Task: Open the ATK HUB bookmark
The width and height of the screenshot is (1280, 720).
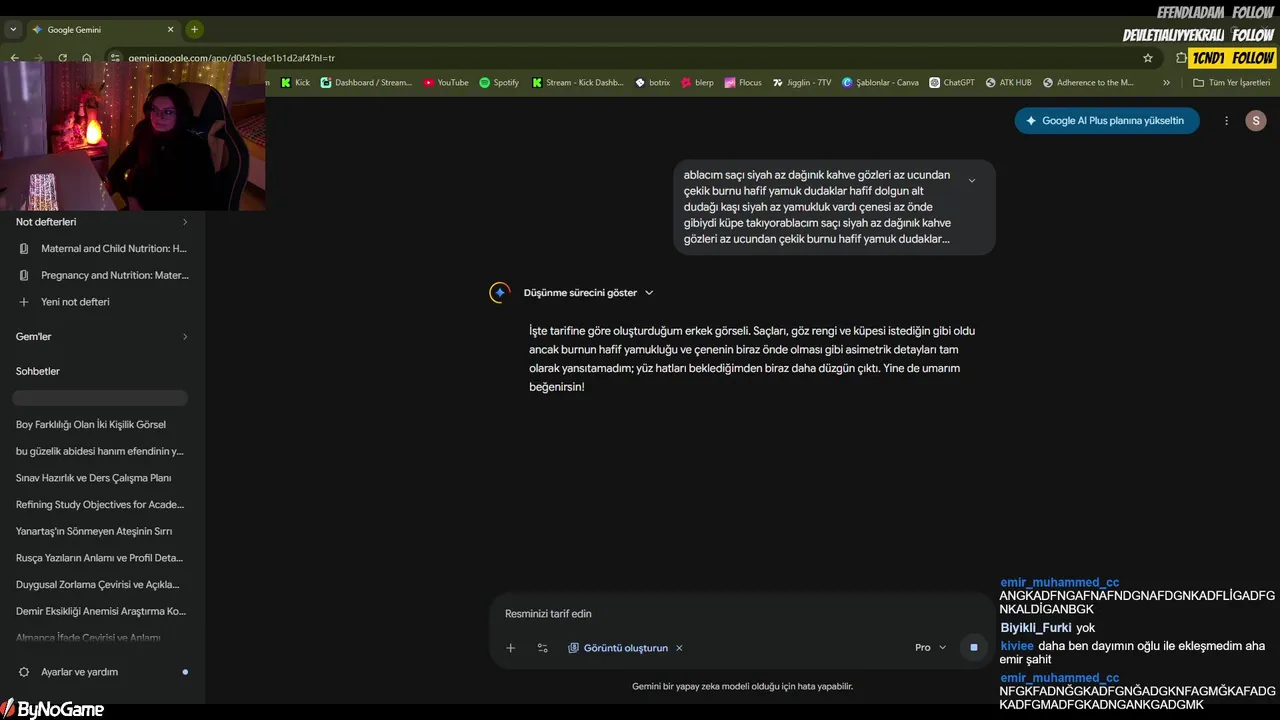Action: (x=1008, y=82)
